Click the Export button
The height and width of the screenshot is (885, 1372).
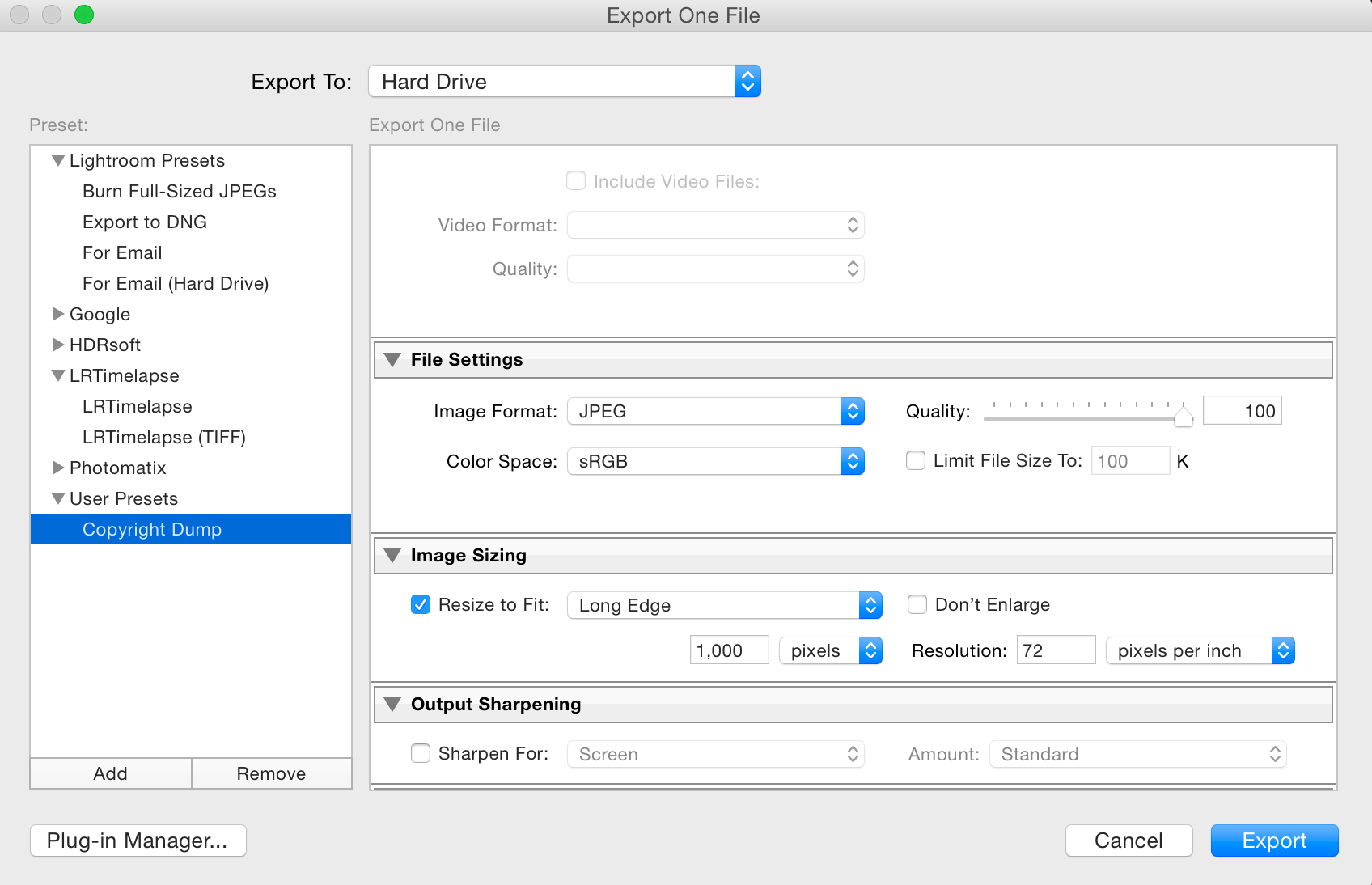[1274, 841]
